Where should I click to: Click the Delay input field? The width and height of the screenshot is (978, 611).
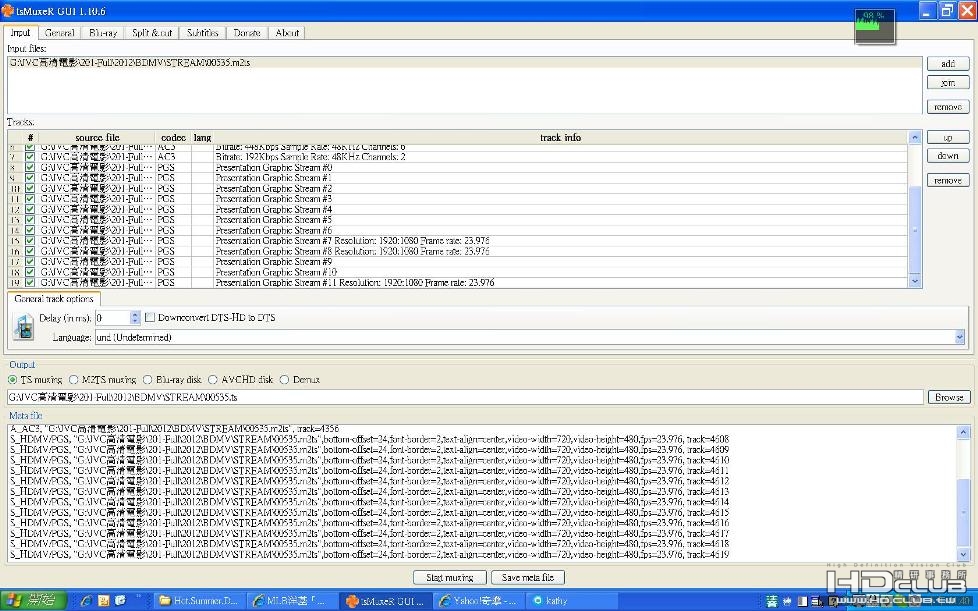point(113,318)
